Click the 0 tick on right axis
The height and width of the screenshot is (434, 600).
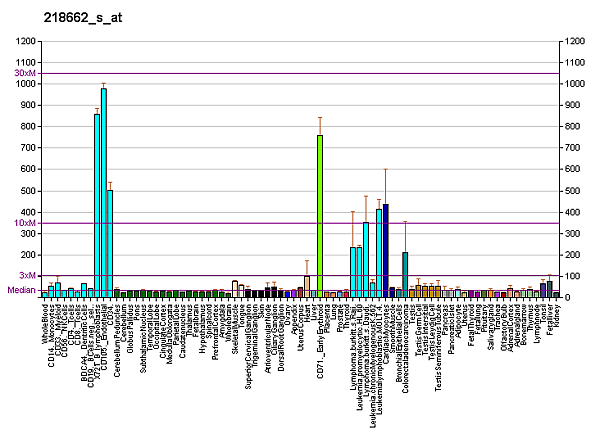[568, 298]
